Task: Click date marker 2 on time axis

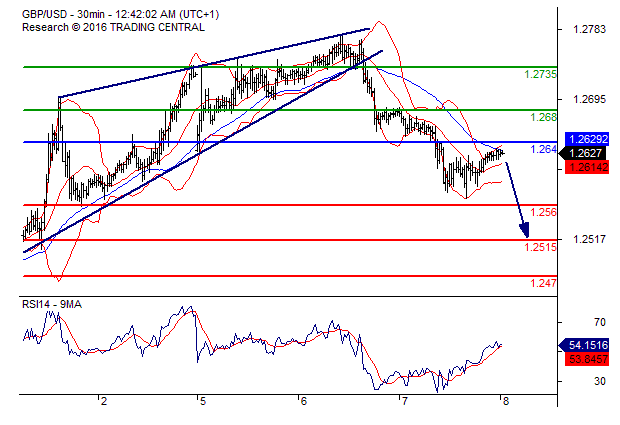Action: (103, 402)
